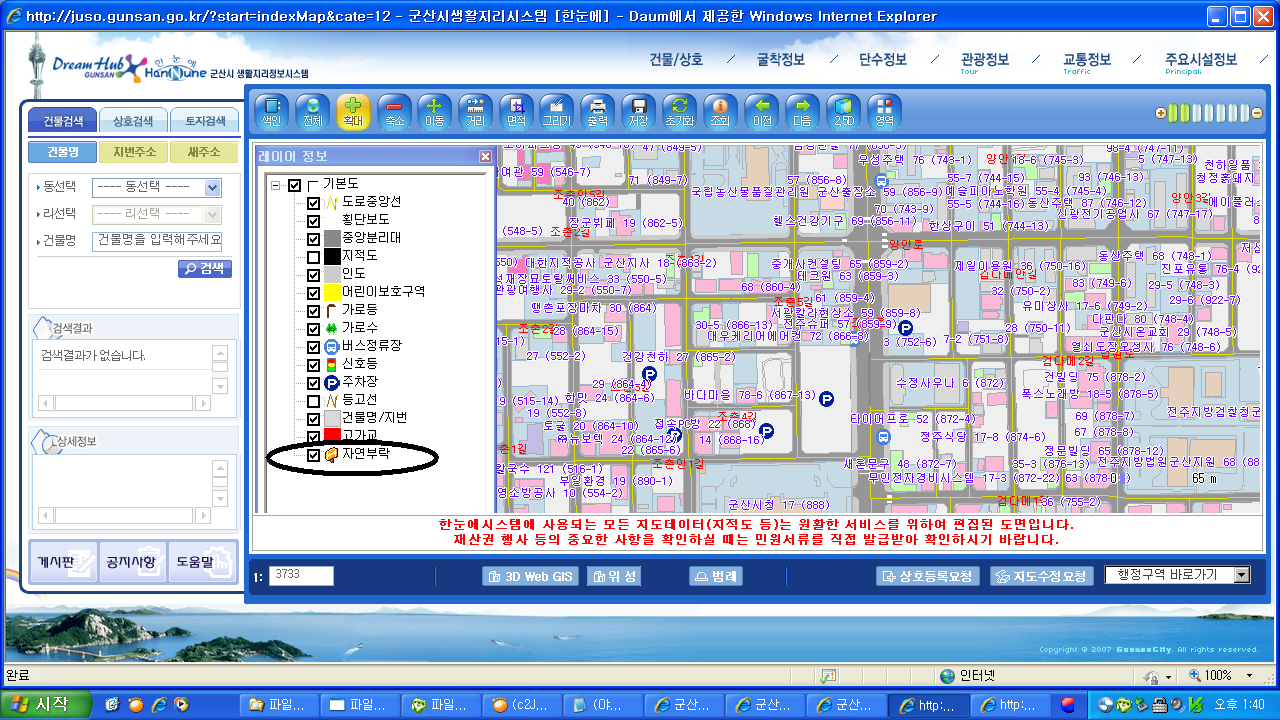Reset the map with 초기화 icon
The height and width of the screenshot is (720, 1280).
[679, 110]
